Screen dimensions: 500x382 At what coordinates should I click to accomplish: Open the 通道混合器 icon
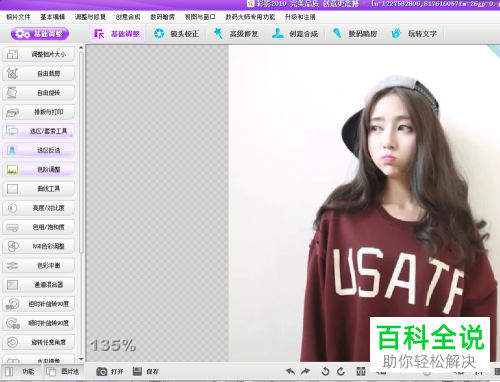pos(12,285)
